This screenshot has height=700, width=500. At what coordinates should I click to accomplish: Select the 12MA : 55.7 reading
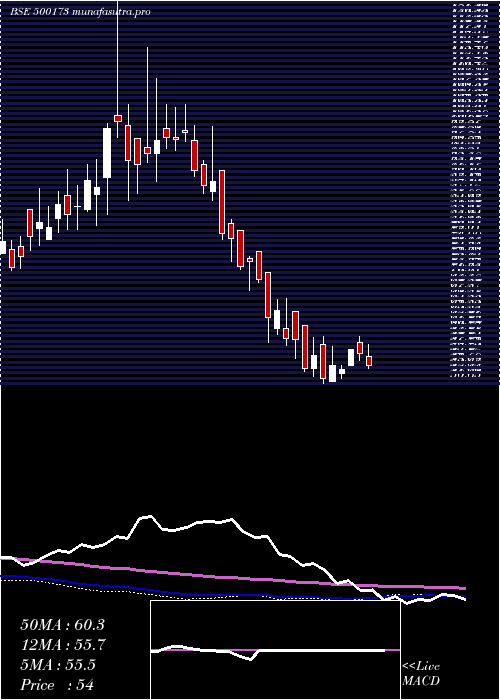pos(62,645)
